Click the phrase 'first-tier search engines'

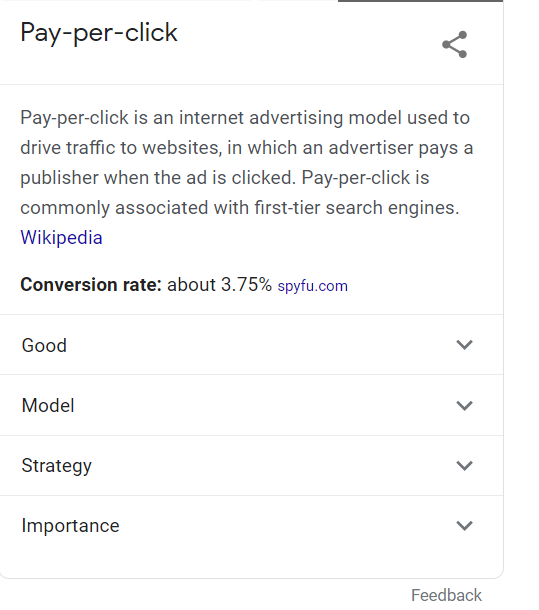click(x=357, y=207)
